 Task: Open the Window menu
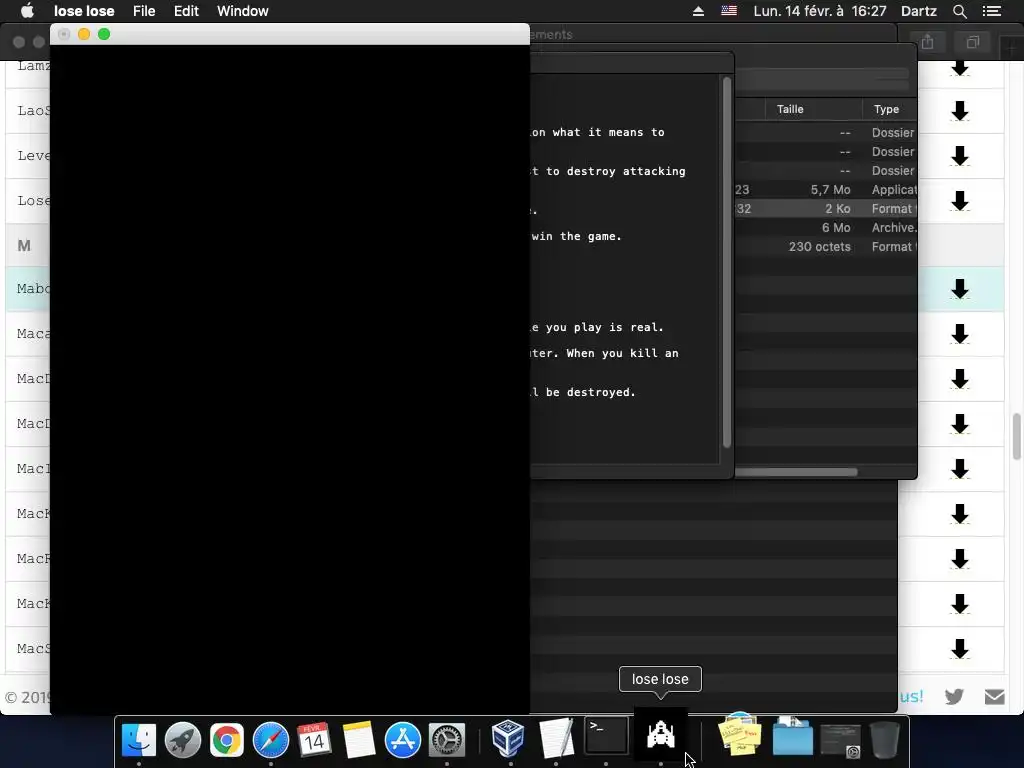coord(242,11)
